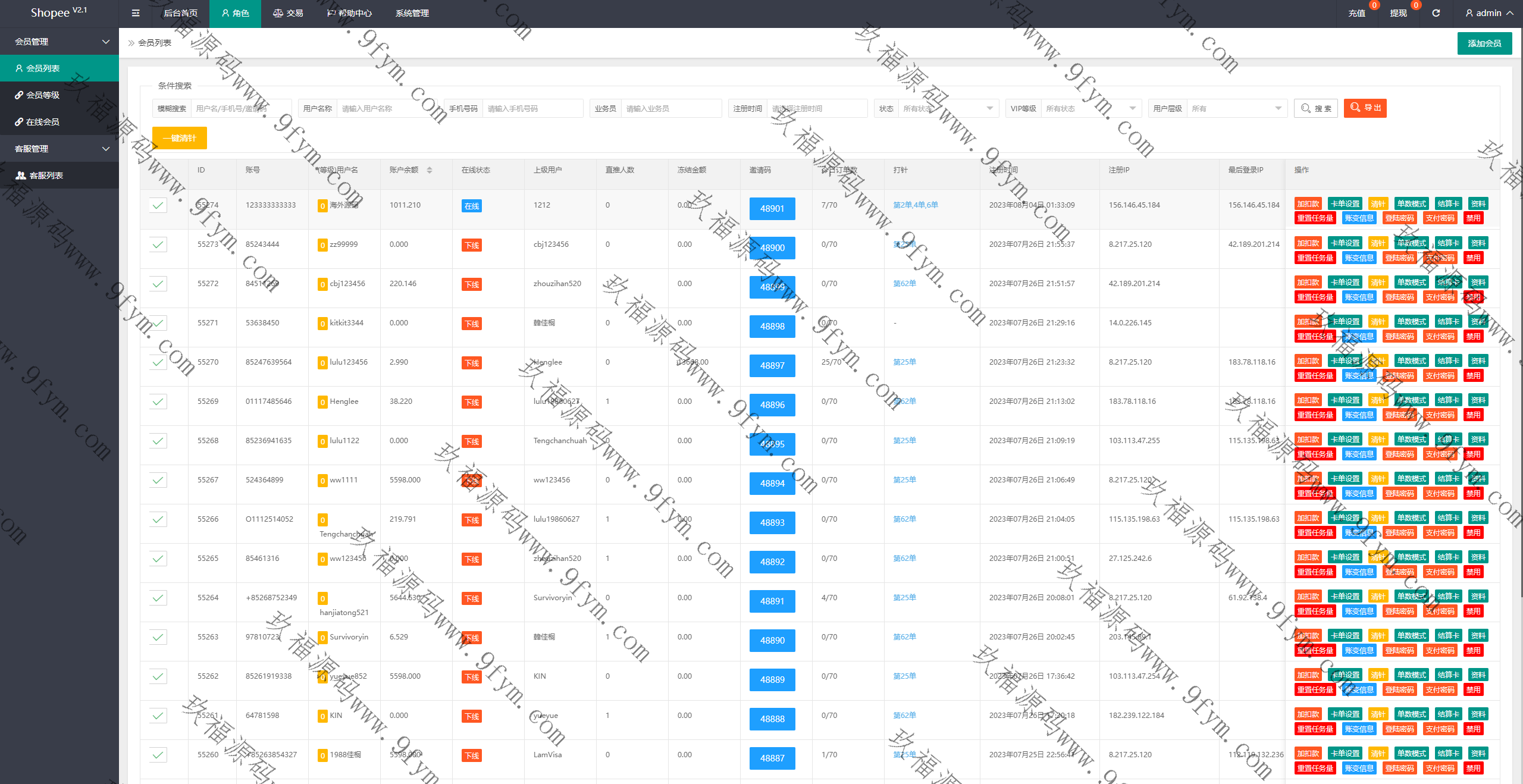Image resolution: width=1523 pixels, height=784 pixels.
Task: Switch to 交易 top menu tab
Action: [x=288, y=13]
